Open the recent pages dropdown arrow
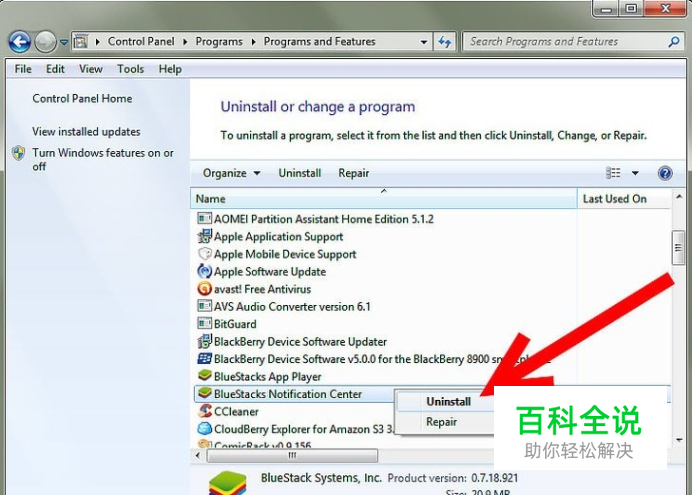Image resolution: width=692 pixels, height=495 pixels. point(64,42)
